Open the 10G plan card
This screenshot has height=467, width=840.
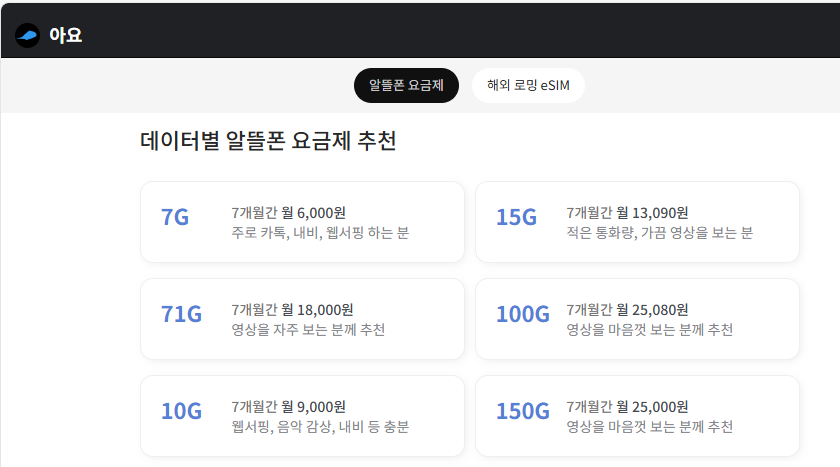coord(302,416)
